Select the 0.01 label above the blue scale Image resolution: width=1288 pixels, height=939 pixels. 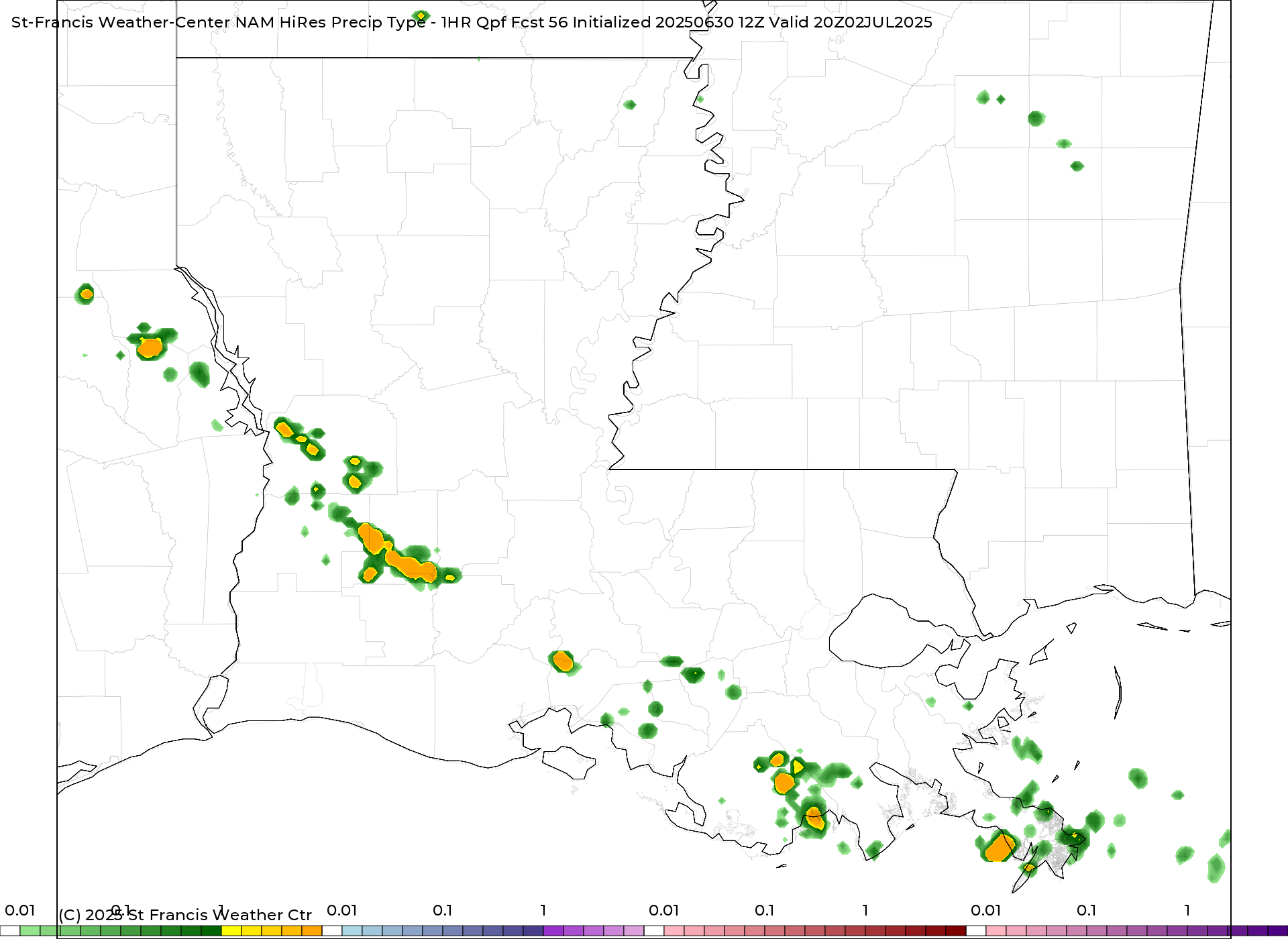click(x=341, y=910)
